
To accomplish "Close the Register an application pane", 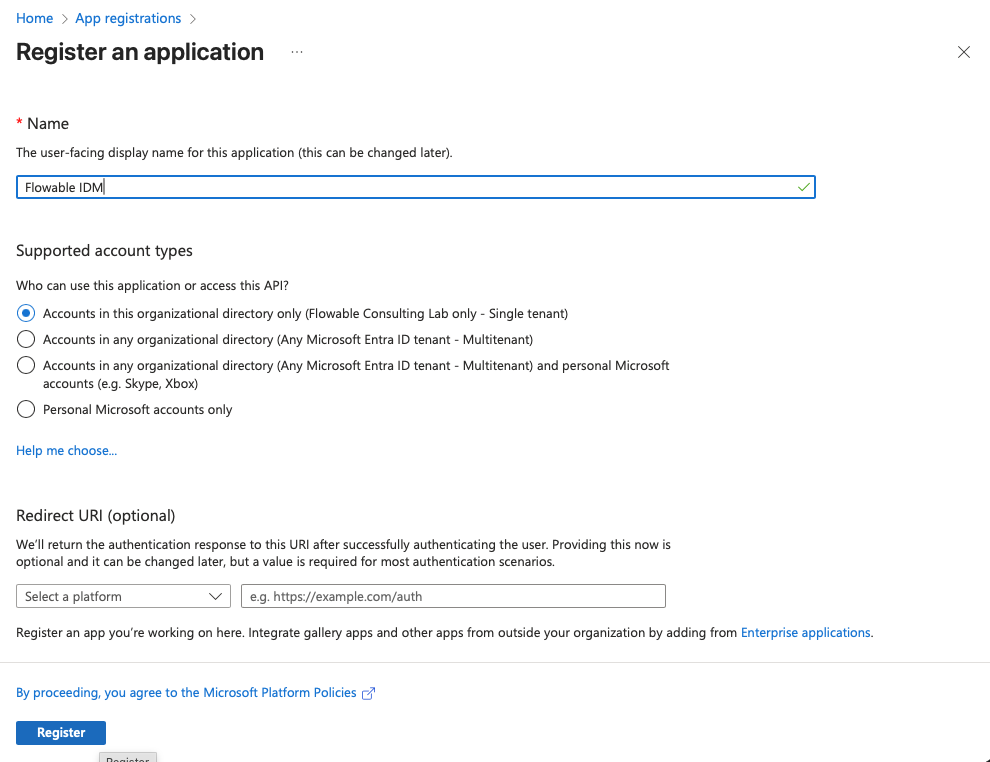I will click(x=963, y=52).
